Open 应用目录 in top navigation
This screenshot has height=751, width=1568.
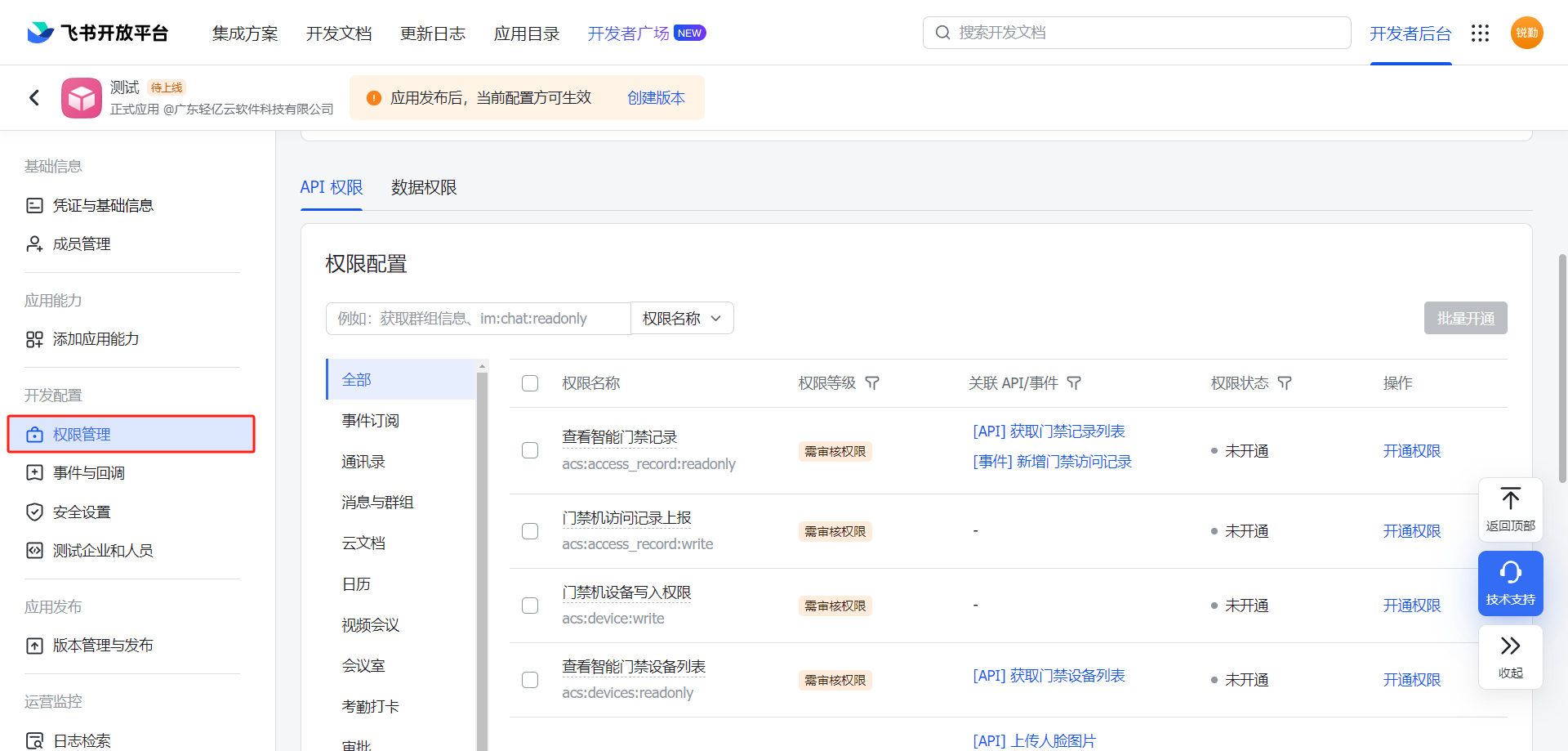(x=527, y=34)
